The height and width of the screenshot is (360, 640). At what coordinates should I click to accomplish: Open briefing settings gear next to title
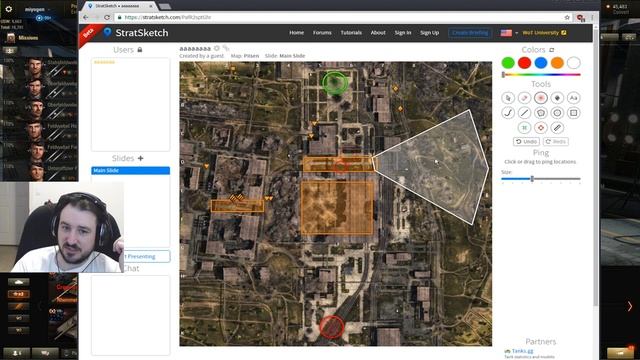click(x=217, y=48)
